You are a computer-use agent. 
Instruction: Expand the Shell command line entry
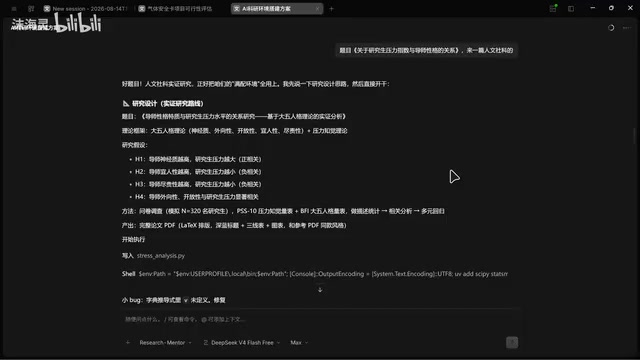click(x=315, y=274)
